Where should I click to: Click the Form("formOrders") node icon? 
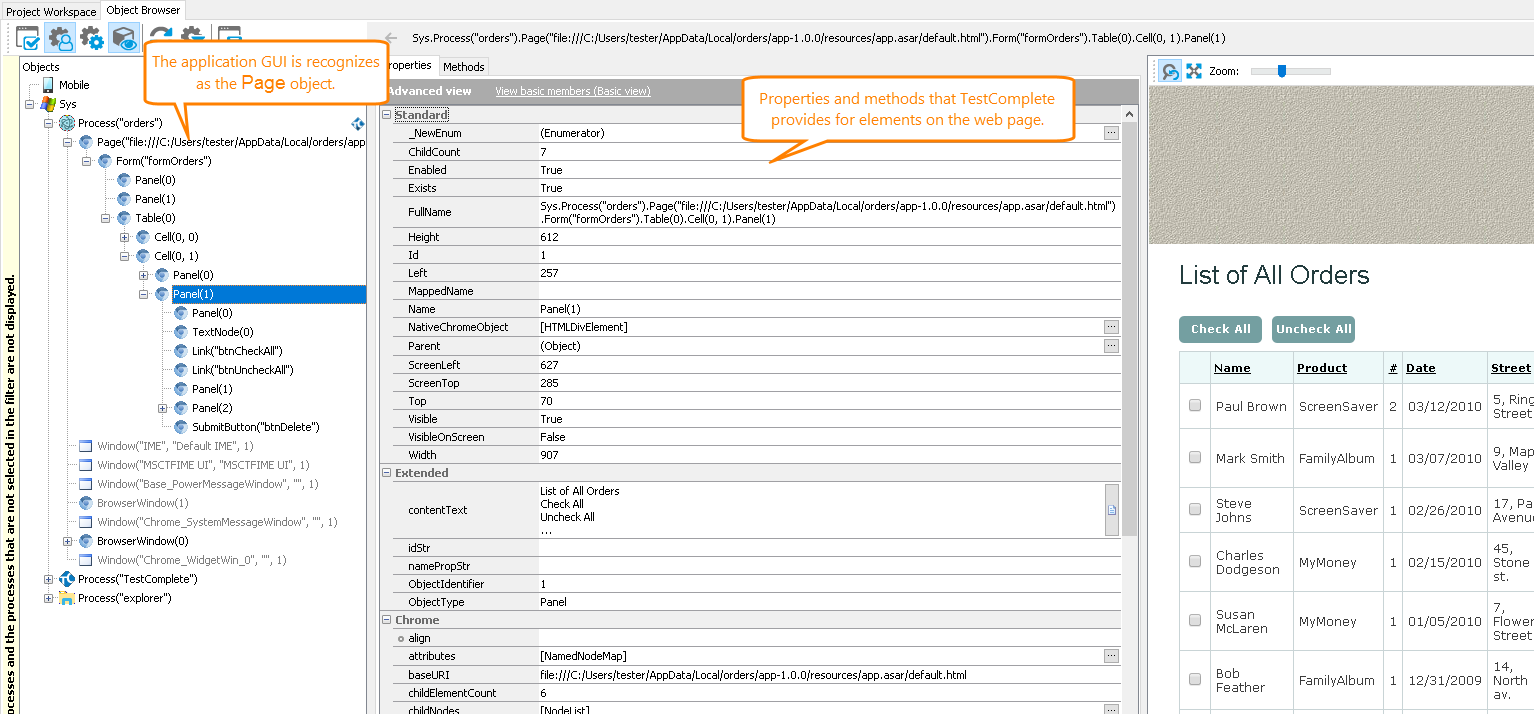click(x=105, y=161)
